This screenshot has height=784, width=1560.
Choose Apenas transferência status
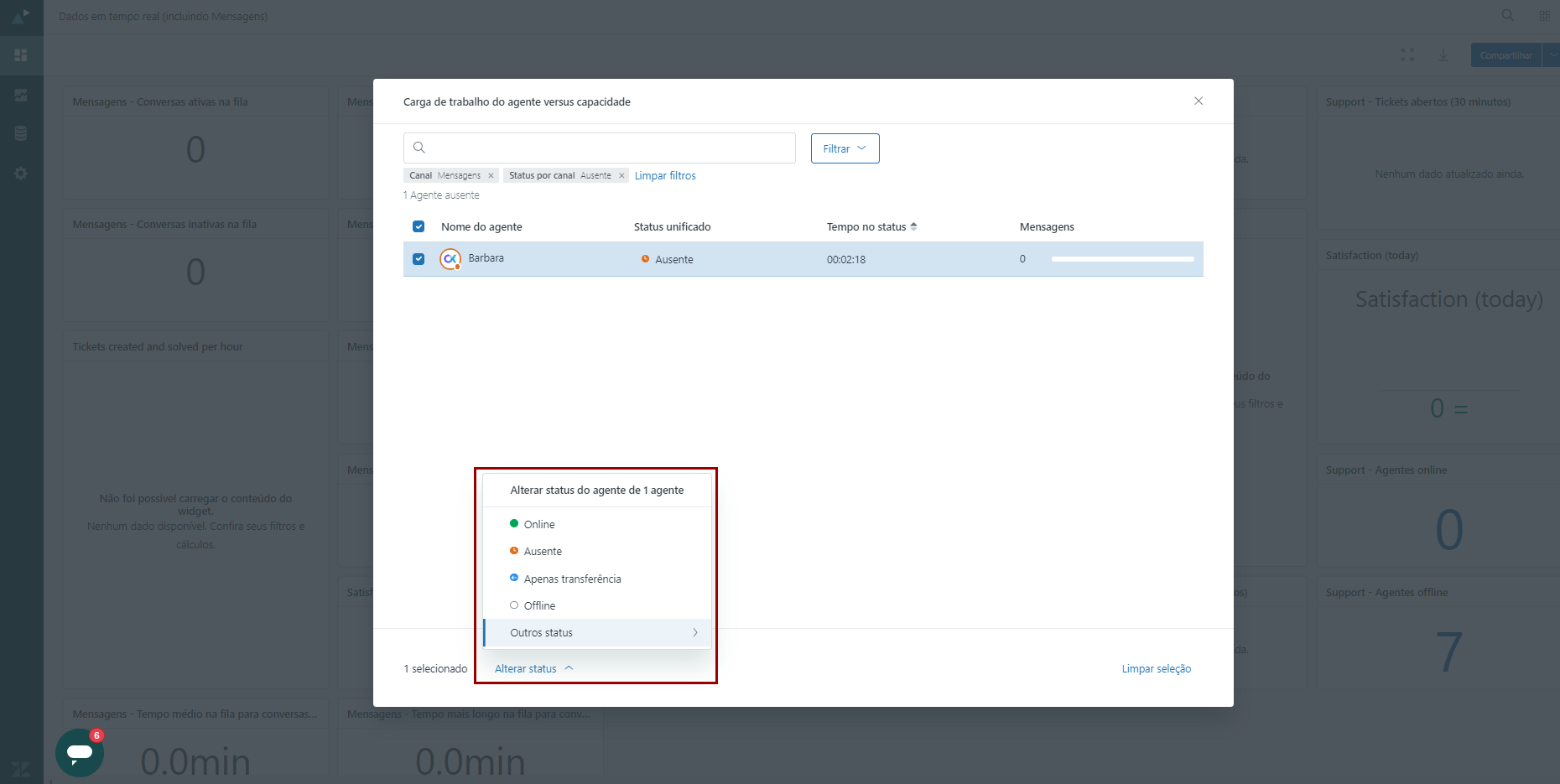[x=572, y=579]
